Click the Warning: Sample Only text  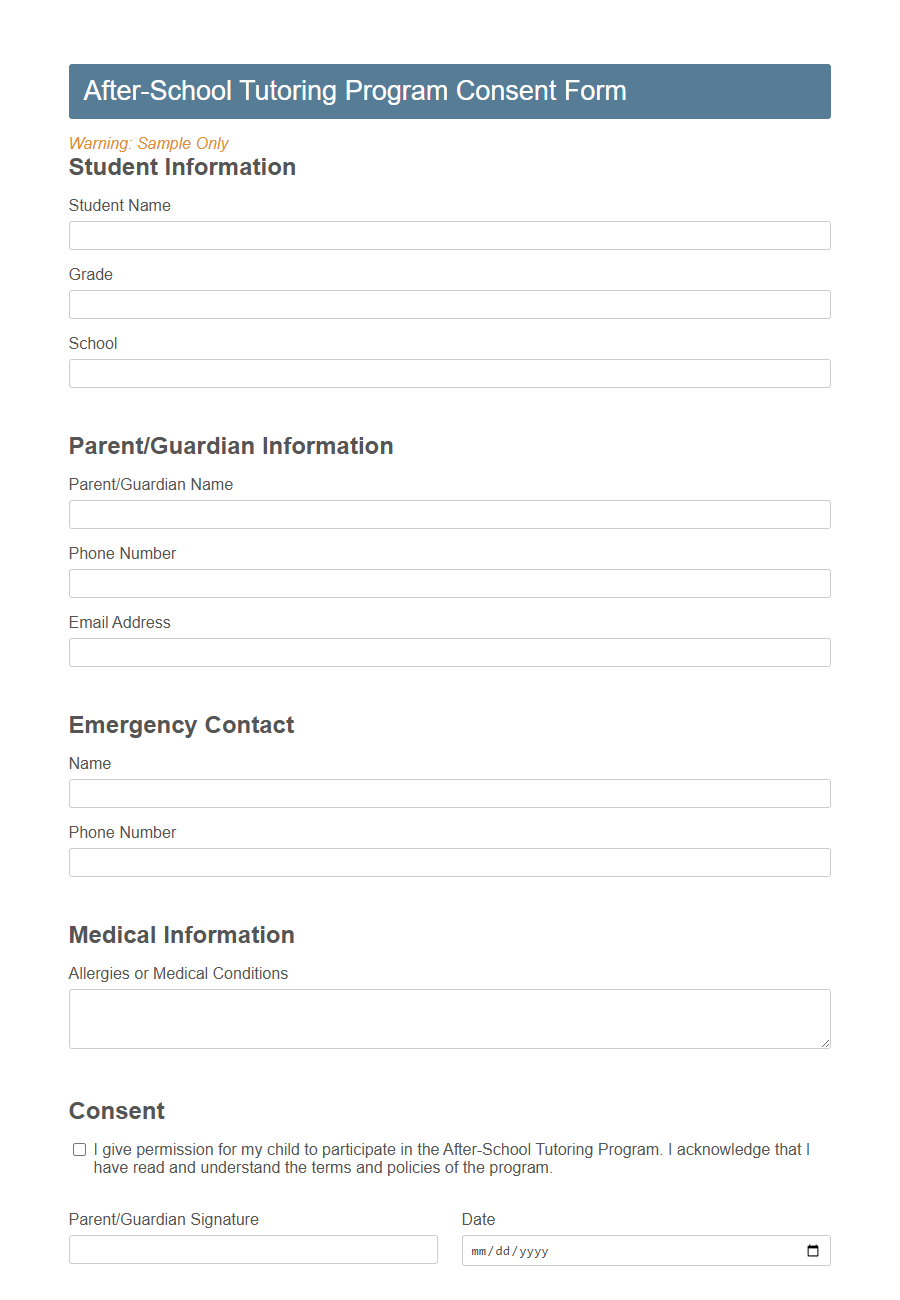(x=148, y=143)
